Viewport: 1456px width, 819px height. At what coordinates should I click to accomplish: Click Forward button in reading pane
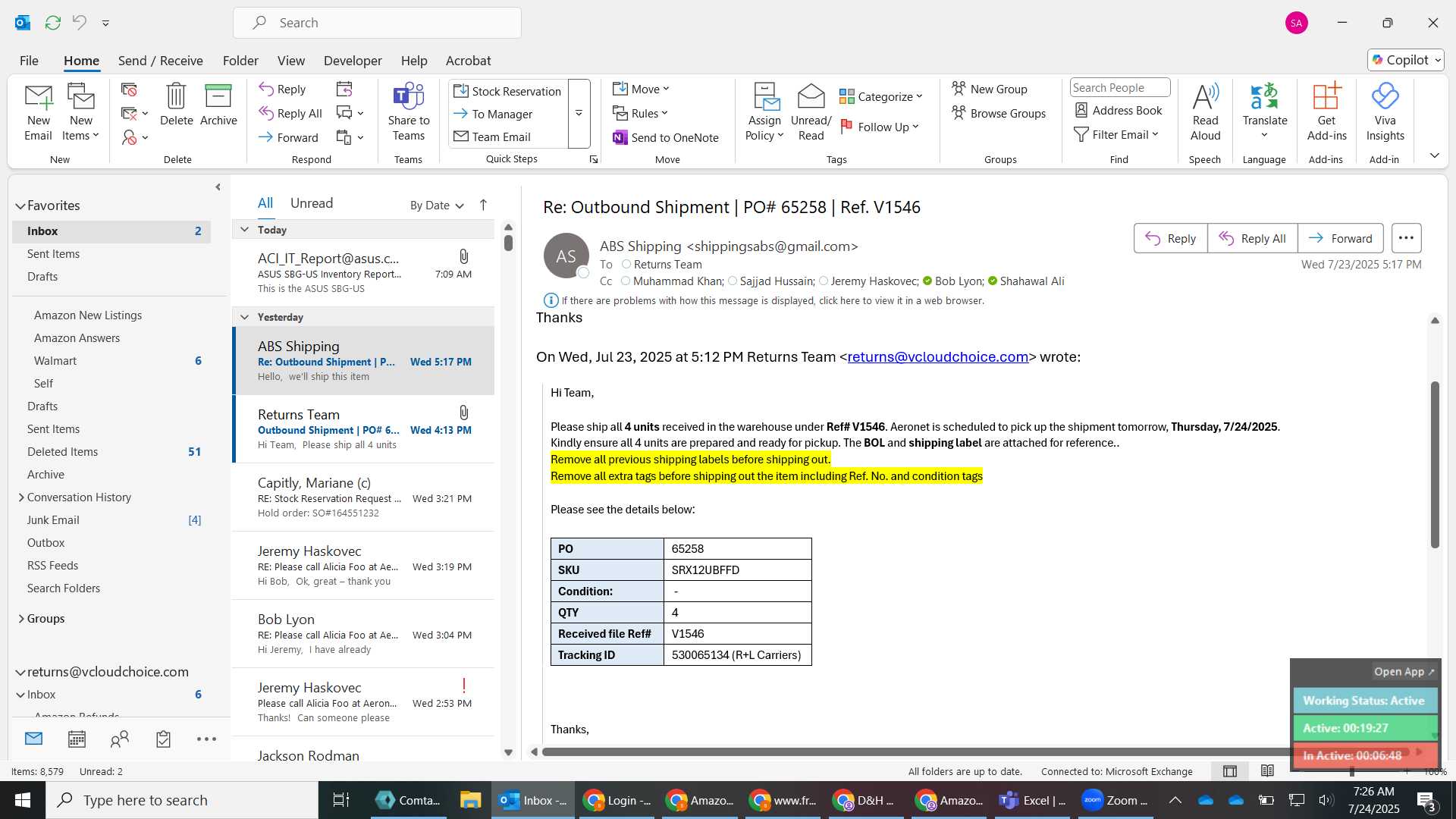click(1340, 238)
